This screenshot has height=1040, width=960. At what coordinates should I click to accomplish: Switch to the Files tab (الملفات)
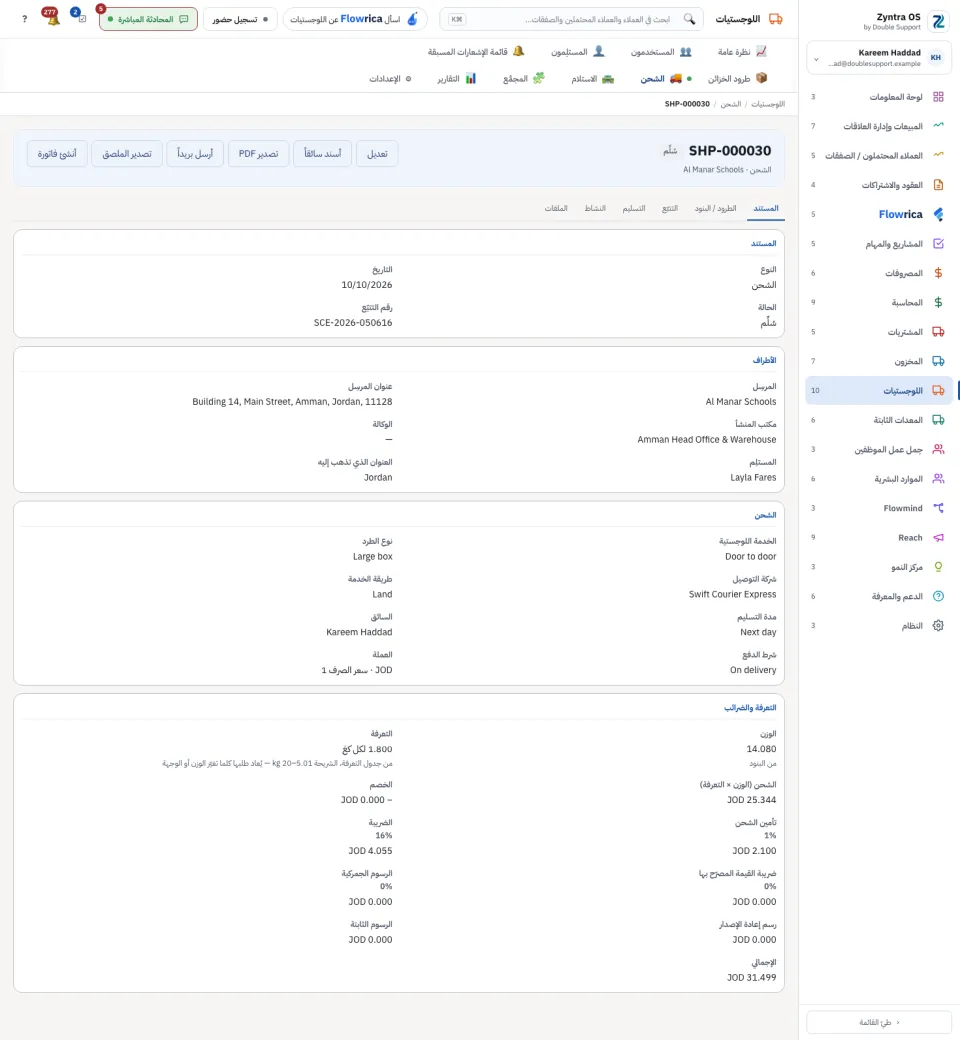[556, 208]
